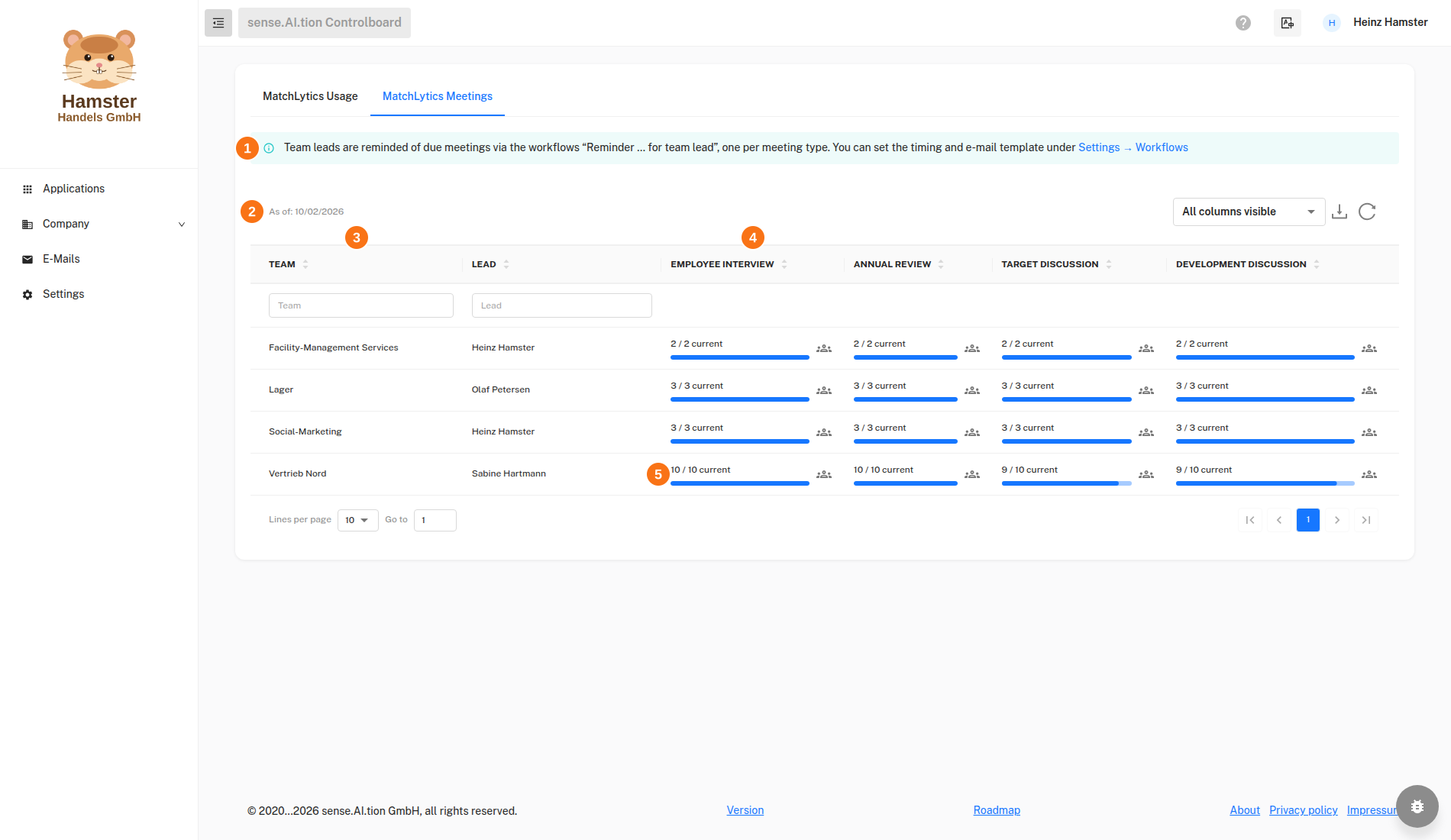The image size is (1451, 840).
Task: Follow the Settings → Workflows link
Action: pos(1133,147)
